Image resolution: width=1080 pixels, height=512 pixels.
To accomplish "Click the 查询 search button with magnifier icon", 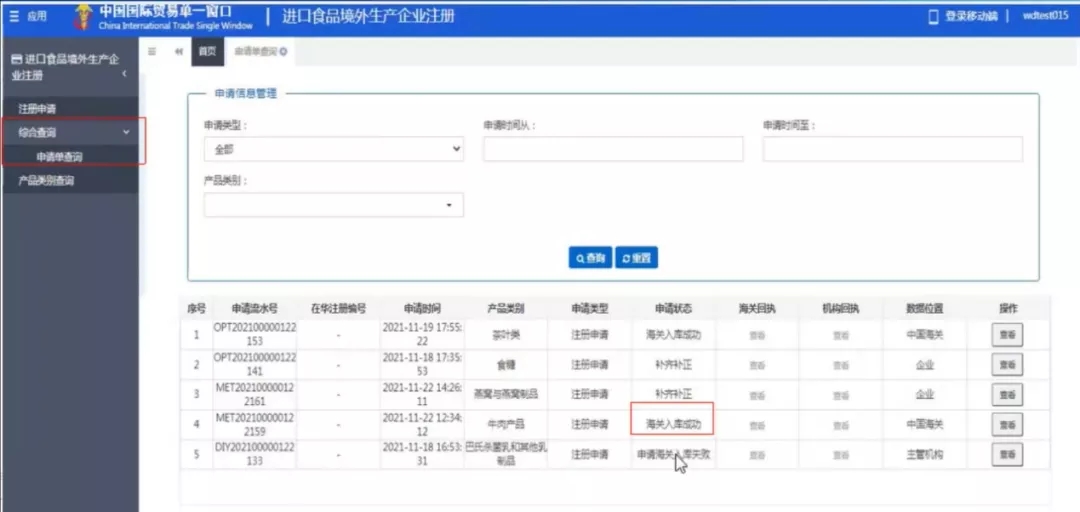I will click(590, 258).
